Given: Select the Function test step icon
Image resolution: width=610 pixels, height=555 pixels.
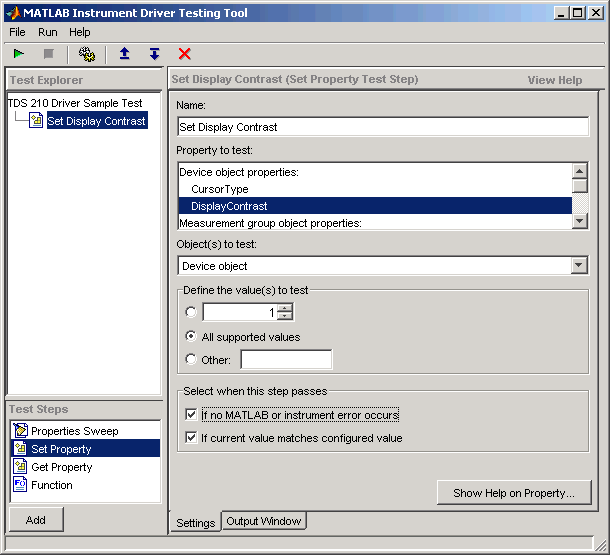Looking at the screenshot, I should click(x=21, y=485).
